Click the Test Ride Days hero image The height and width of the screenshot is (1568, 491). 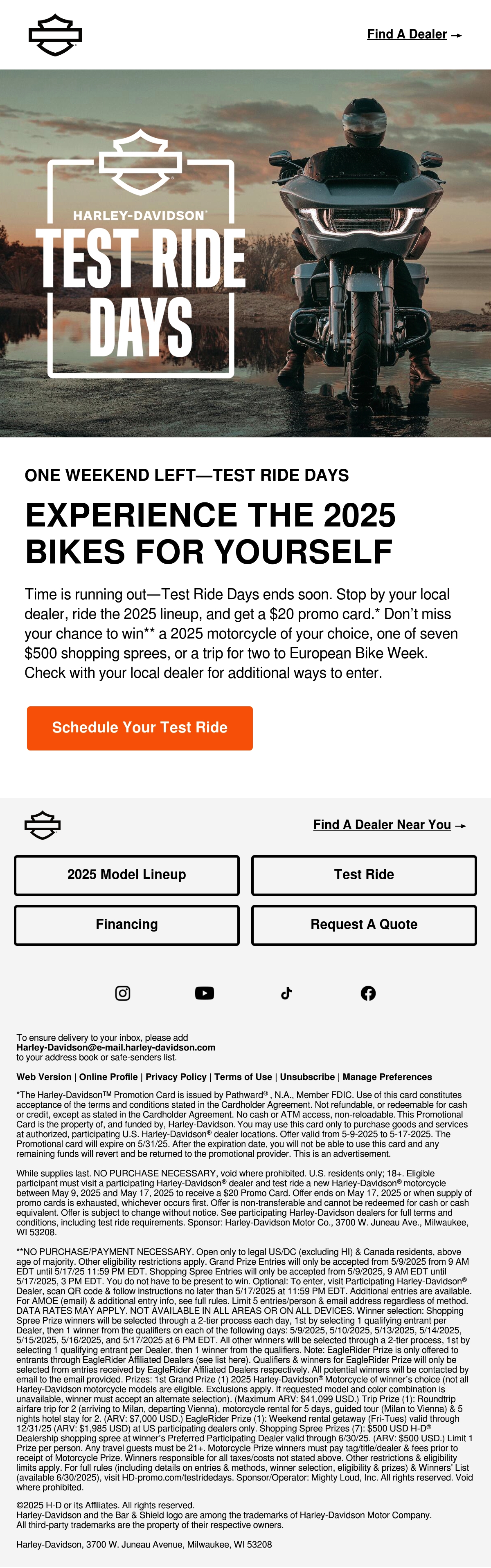tap(245, 253)
